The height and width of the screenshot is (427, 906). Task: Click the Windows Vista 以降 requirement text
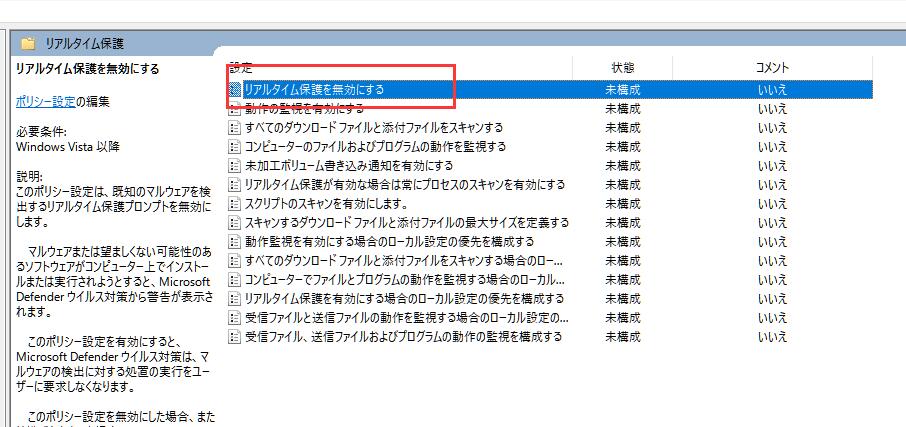[68, 147]
